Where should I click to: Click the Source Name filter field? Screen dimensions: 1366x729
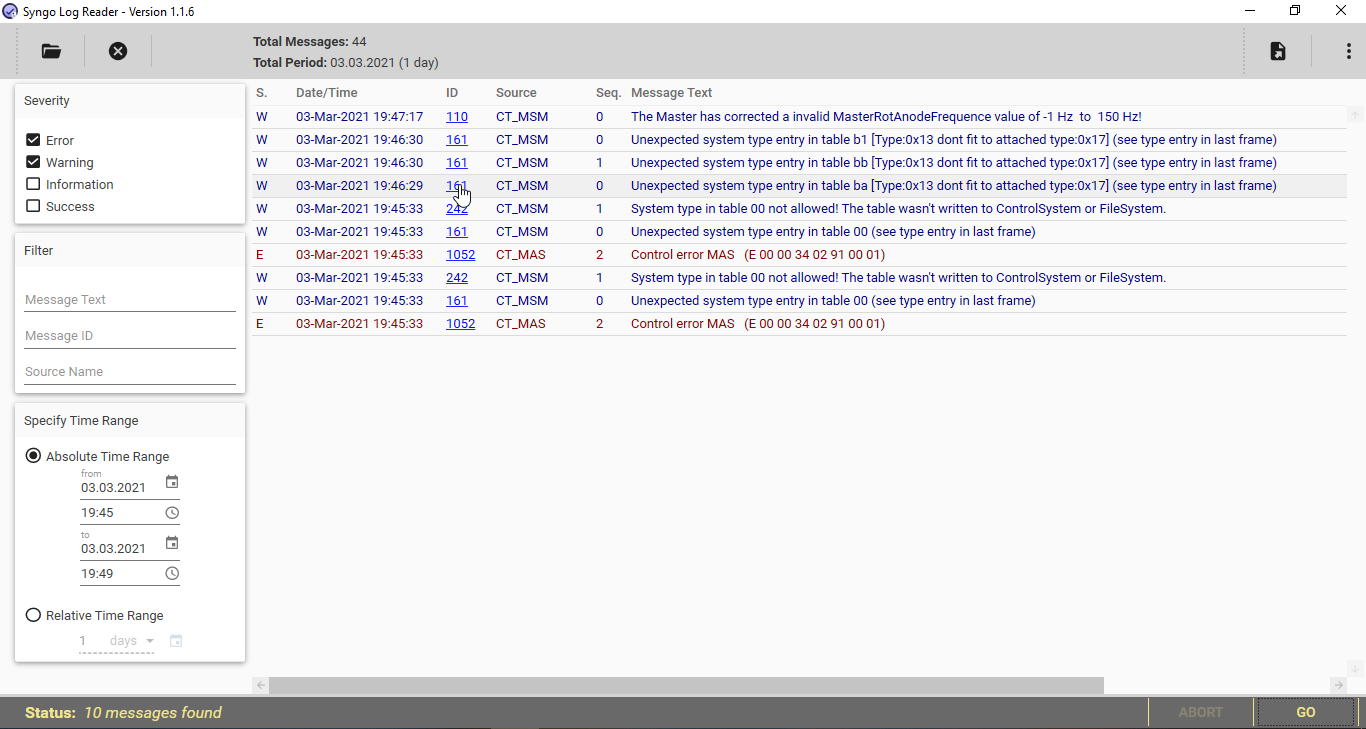pyautogui.click(x=130, y=372)
